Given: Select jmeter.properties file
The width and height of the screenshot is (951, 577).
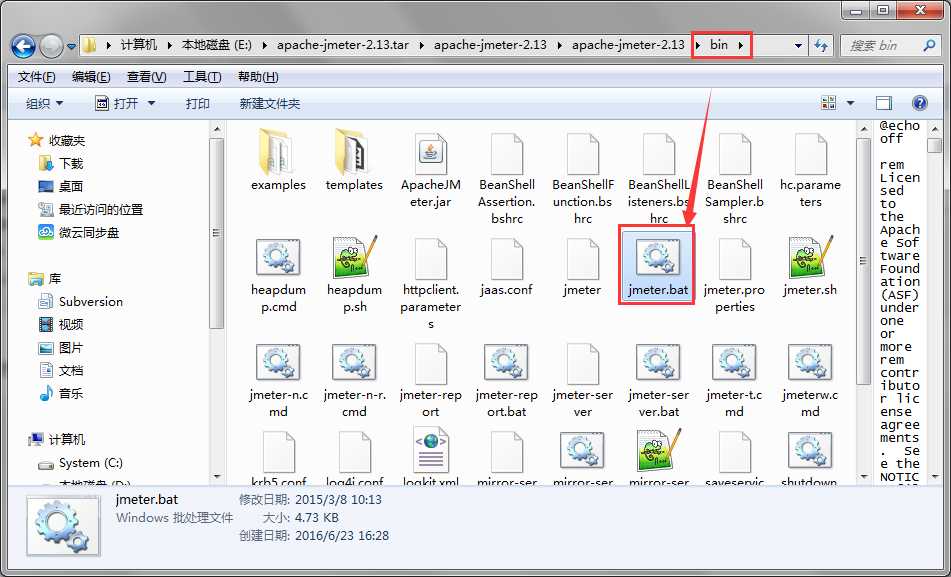Looking at the screenshot, I should [x=734, y=275].
